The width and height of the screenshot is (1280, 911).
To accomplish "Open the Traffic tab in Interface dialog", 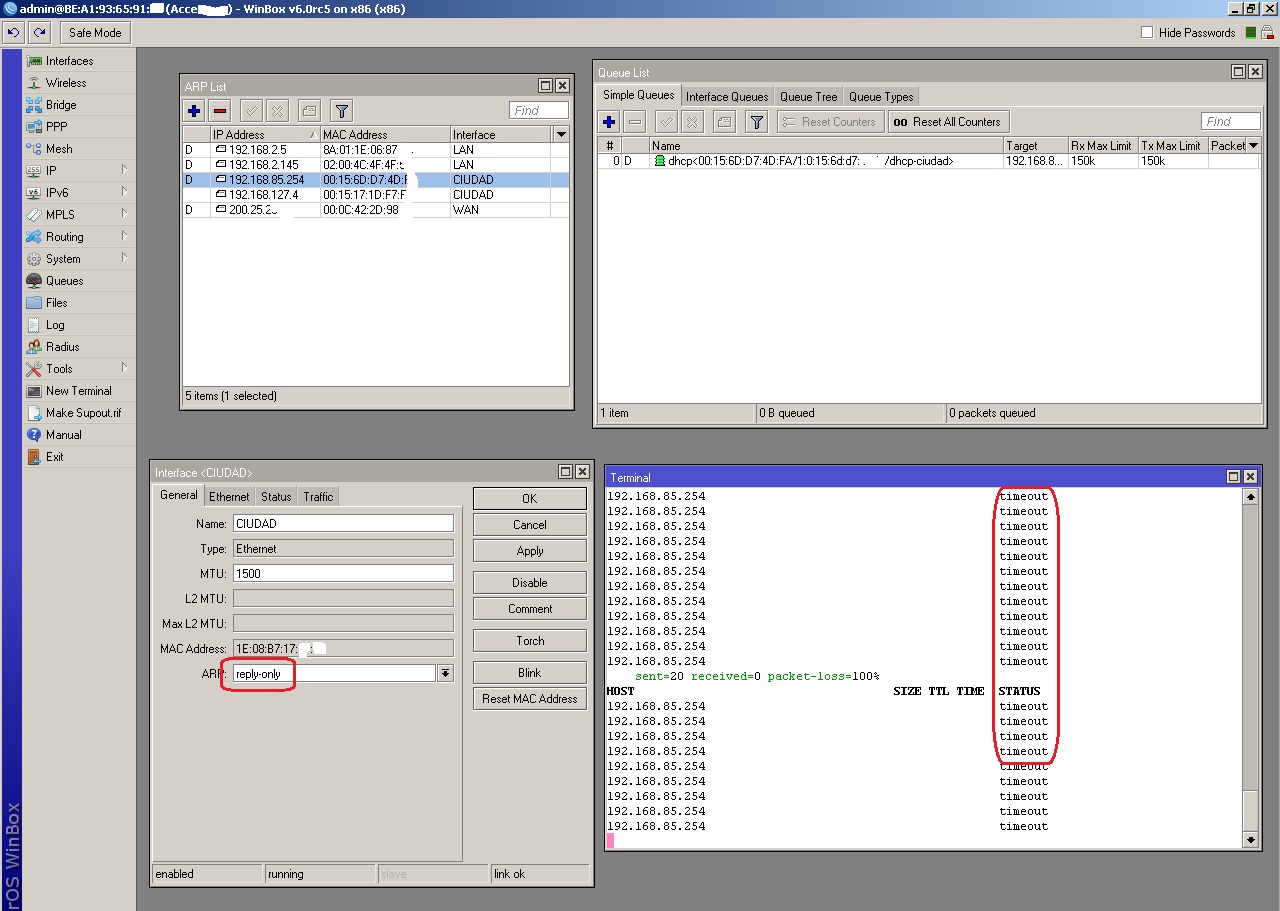I will coord(318,497).
